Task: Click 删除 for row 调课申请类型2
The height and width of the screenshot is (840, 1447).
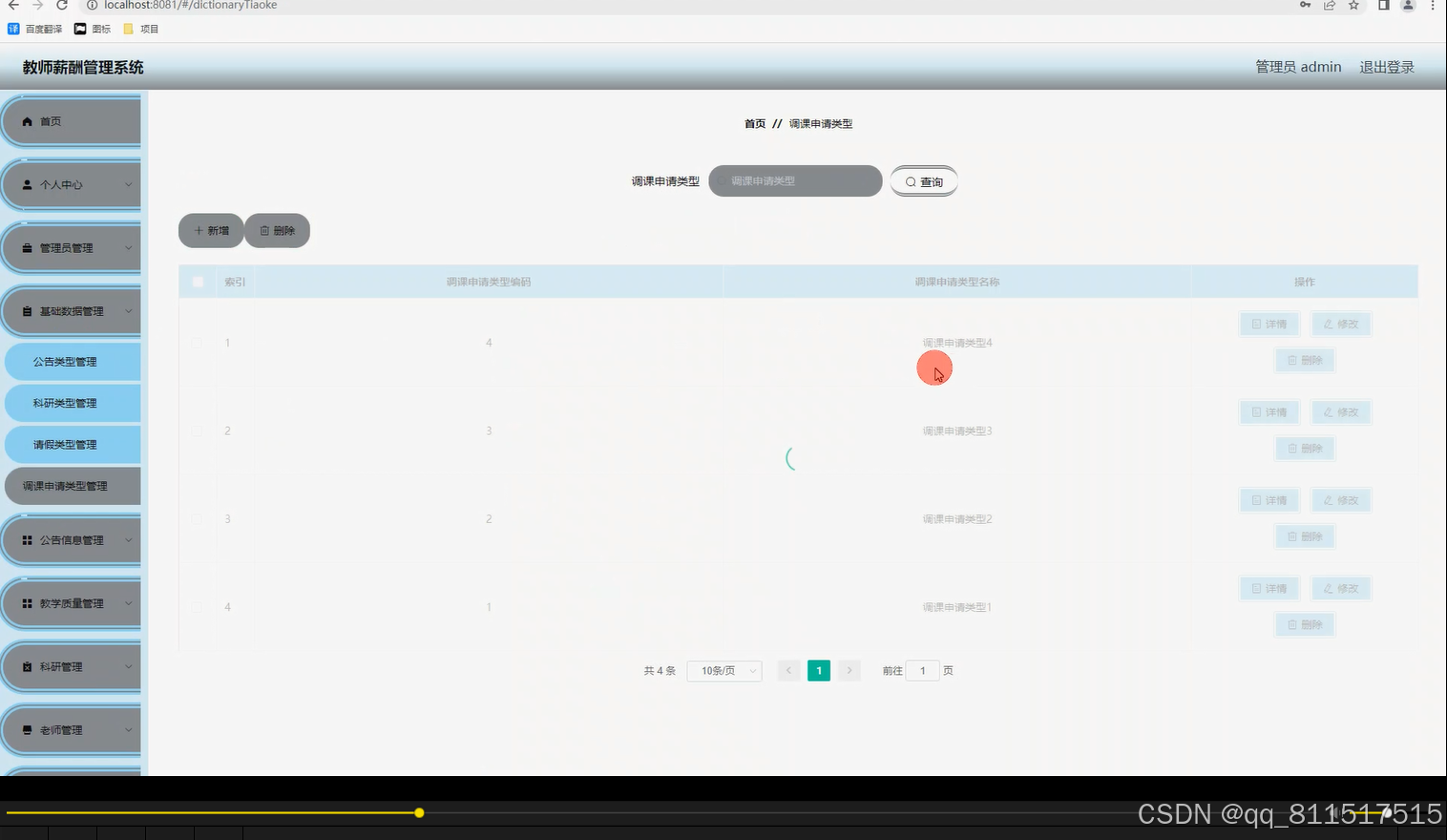Action: [x=1305, y=536]
